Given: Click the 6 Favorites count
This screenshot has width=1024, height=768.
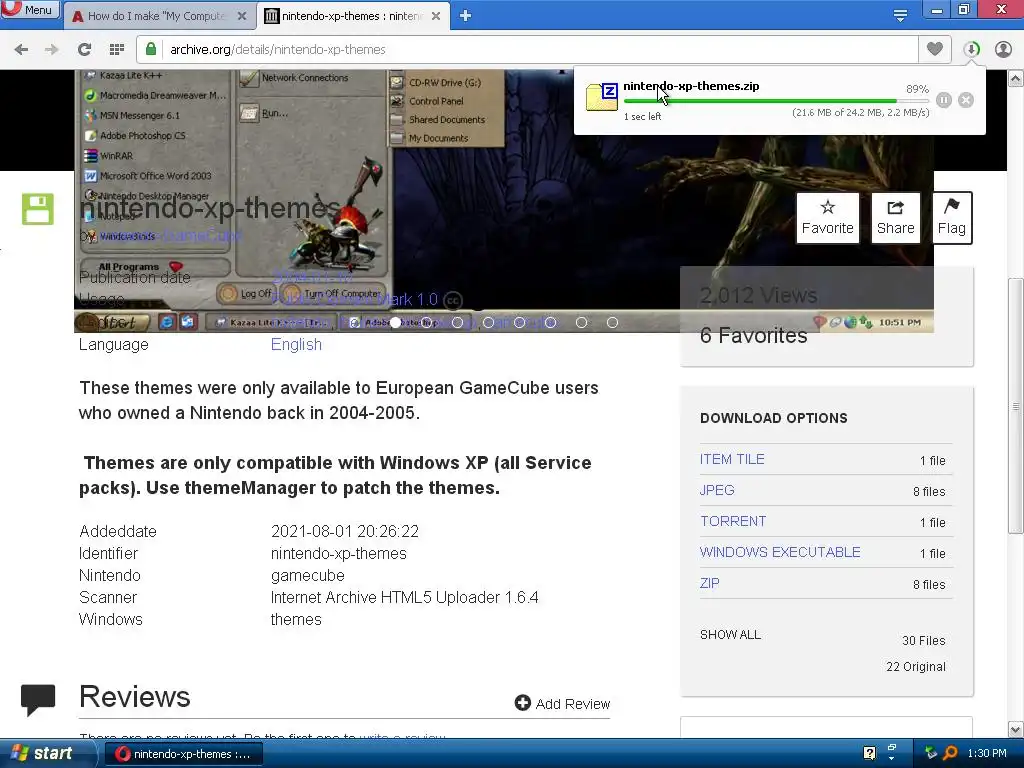Looking at the screenshot, I should 754,335.
